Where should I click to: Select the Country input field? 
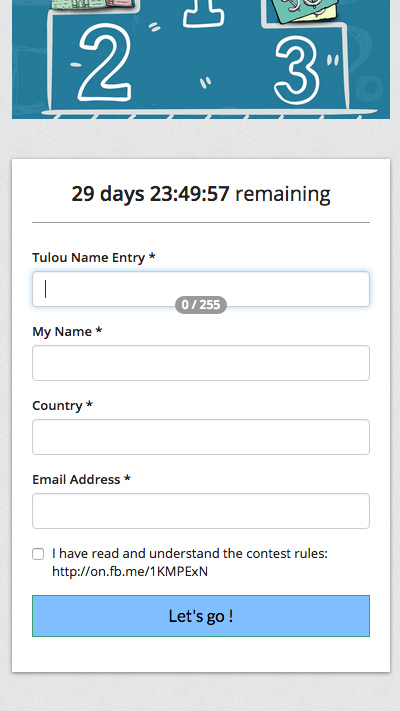coord(201,437)
